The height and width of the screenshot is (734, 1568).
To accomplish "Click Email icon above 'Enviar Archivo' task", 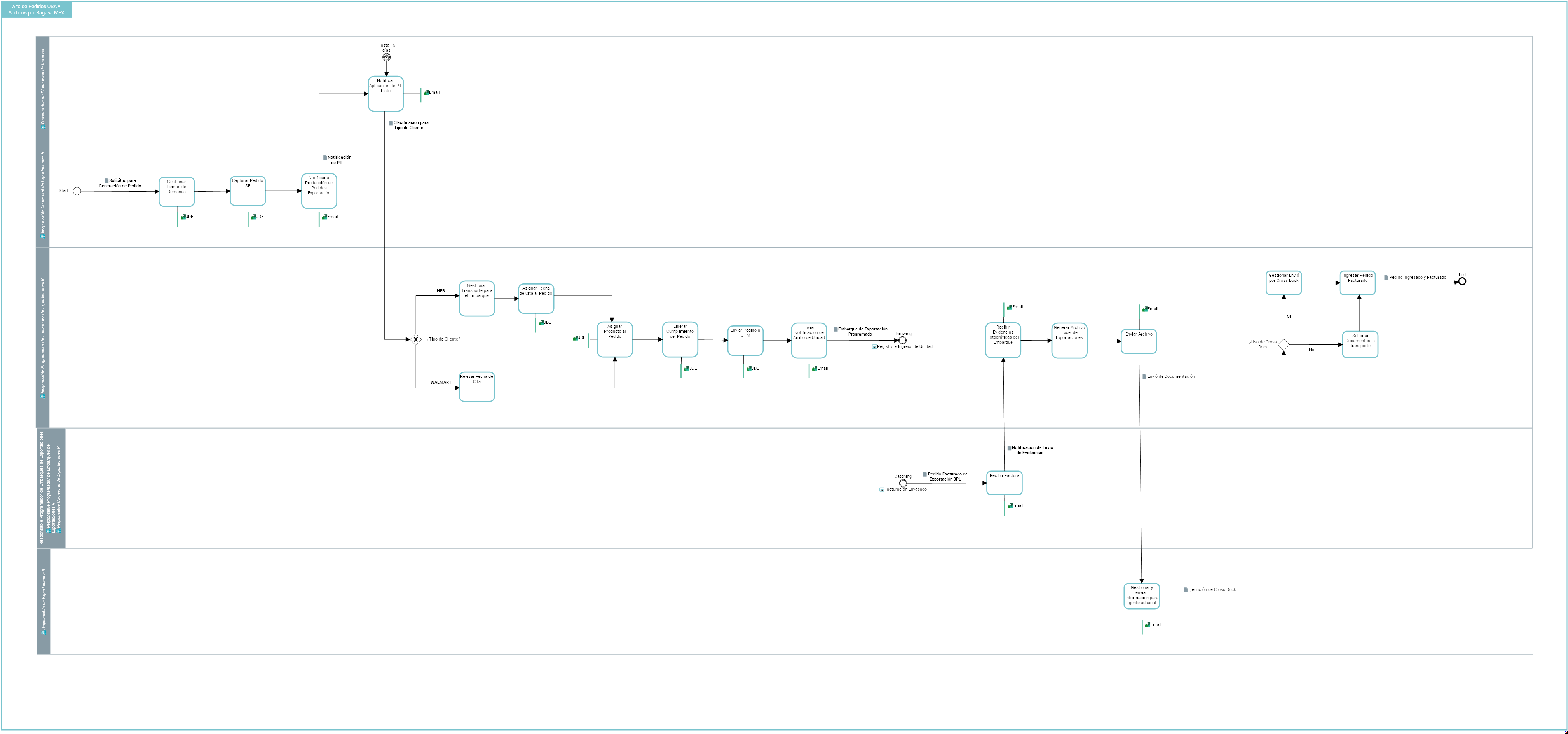I will tap(1145, 309).
